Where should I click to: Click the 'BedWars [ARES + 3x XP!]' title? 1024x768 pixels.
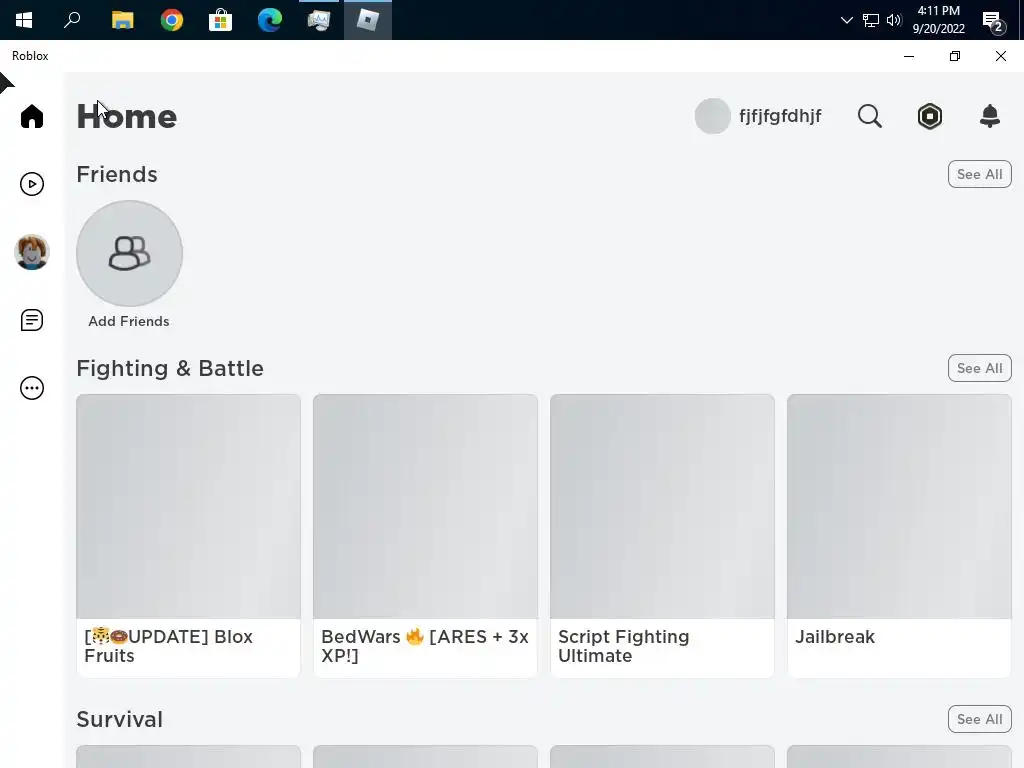[x=424, y=646]
